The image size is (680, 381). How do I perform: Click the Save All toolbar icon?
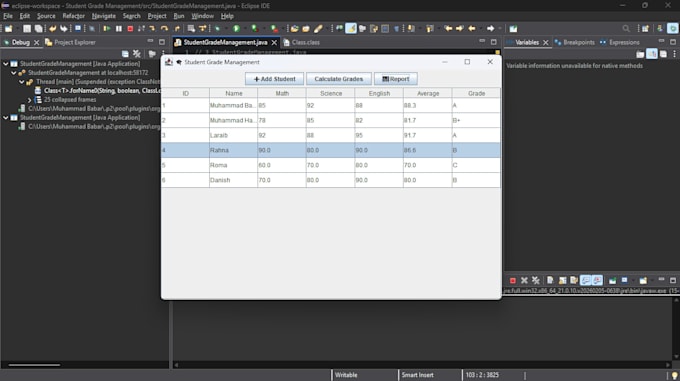coord(39,29)
